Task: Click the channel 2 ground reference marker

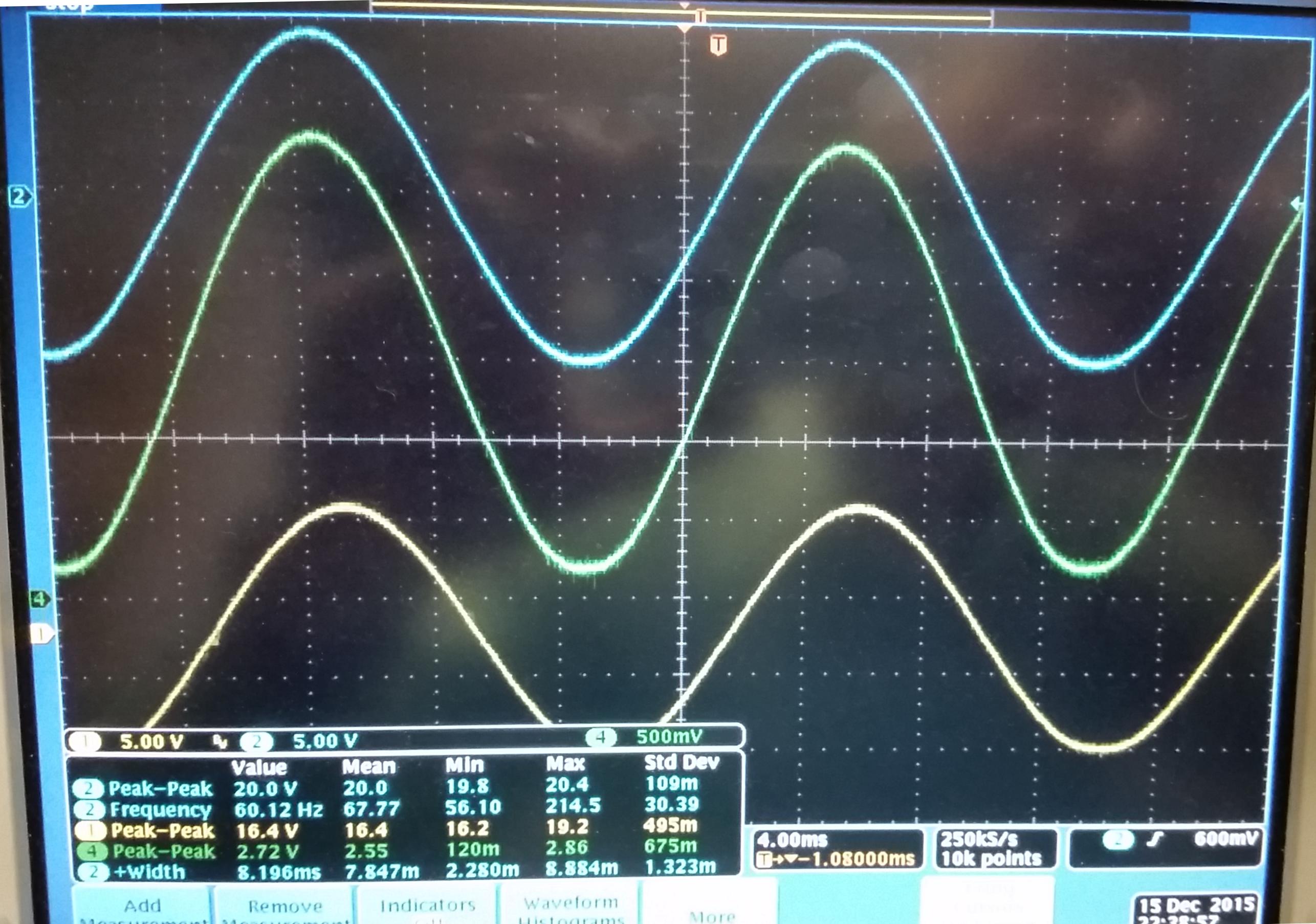Action: coord(20,197)
